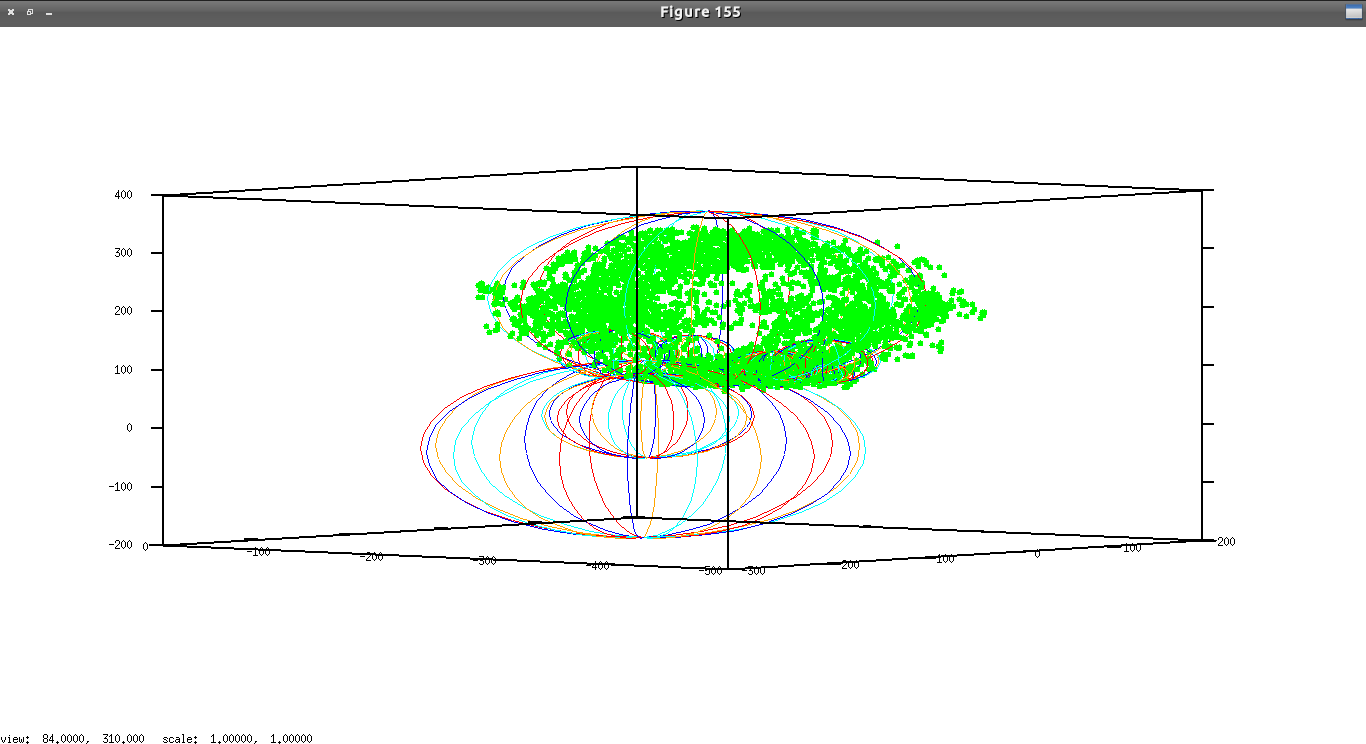The image size is (1366, 744).
Task: Close the Figure 155 window
Action: (x=11, y=12)
